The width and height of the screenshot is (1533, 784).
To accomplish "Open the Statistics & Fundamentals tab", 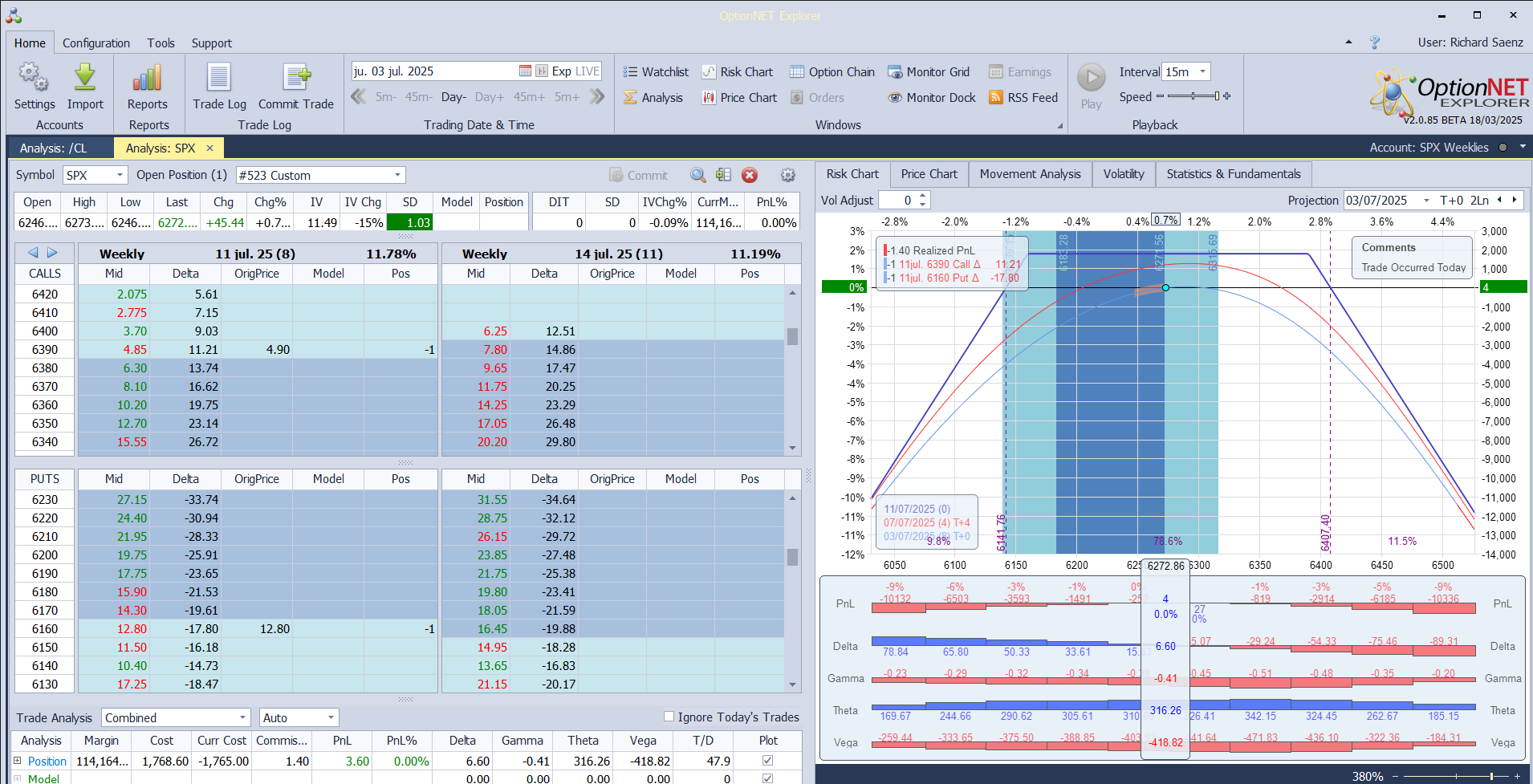I will (x=1234, y=174).
